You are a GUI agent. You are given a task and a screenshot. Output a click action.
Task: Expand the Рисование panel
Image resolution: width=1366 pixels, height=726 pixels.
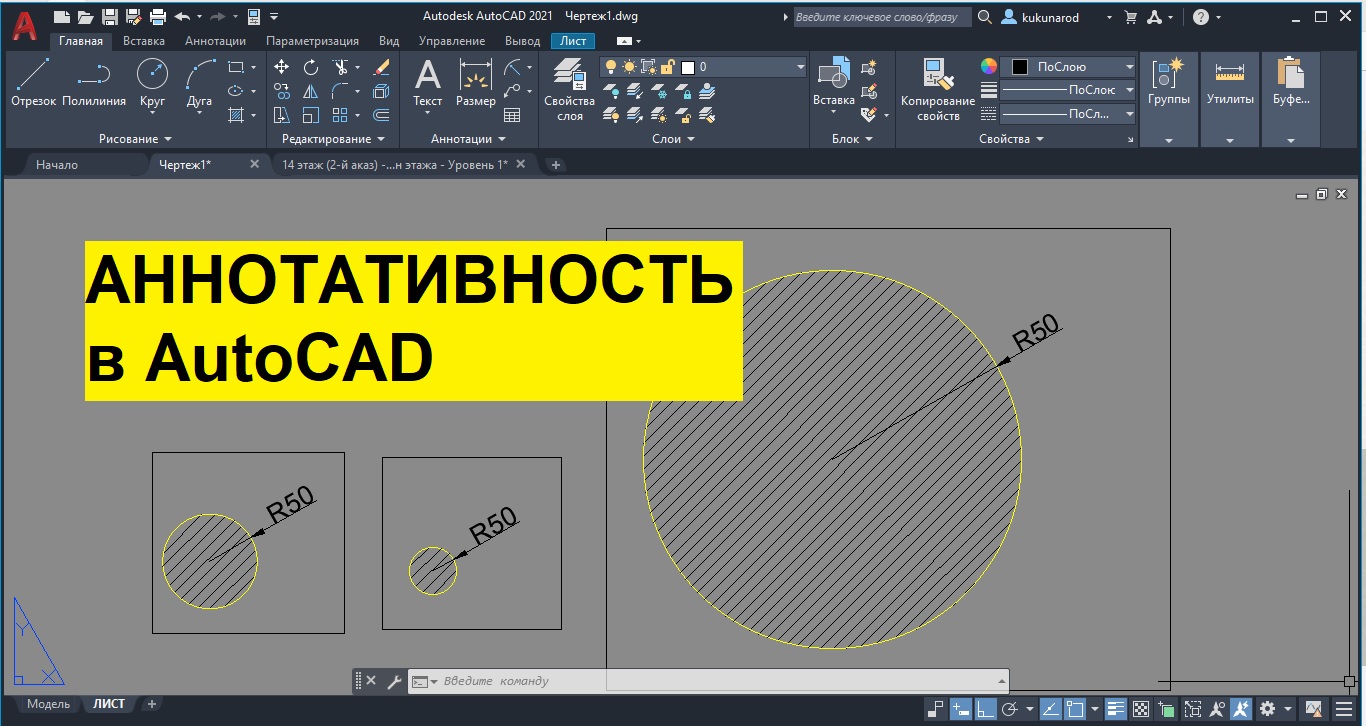click(x=135, y=139)
